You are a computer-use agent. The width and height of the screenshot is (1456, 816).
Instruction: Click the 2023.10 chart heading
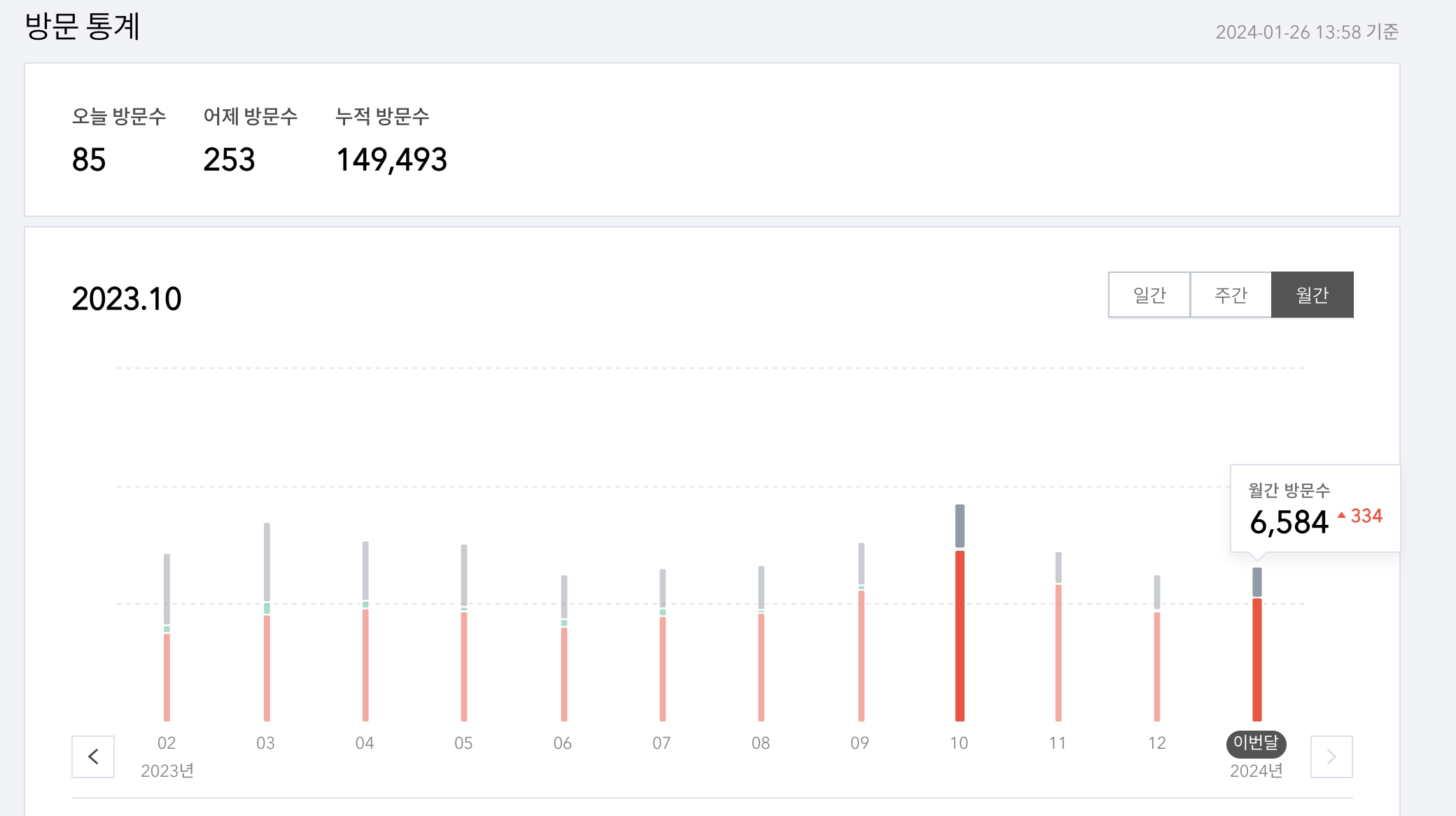pyautogui.click(x=127, y=299)
